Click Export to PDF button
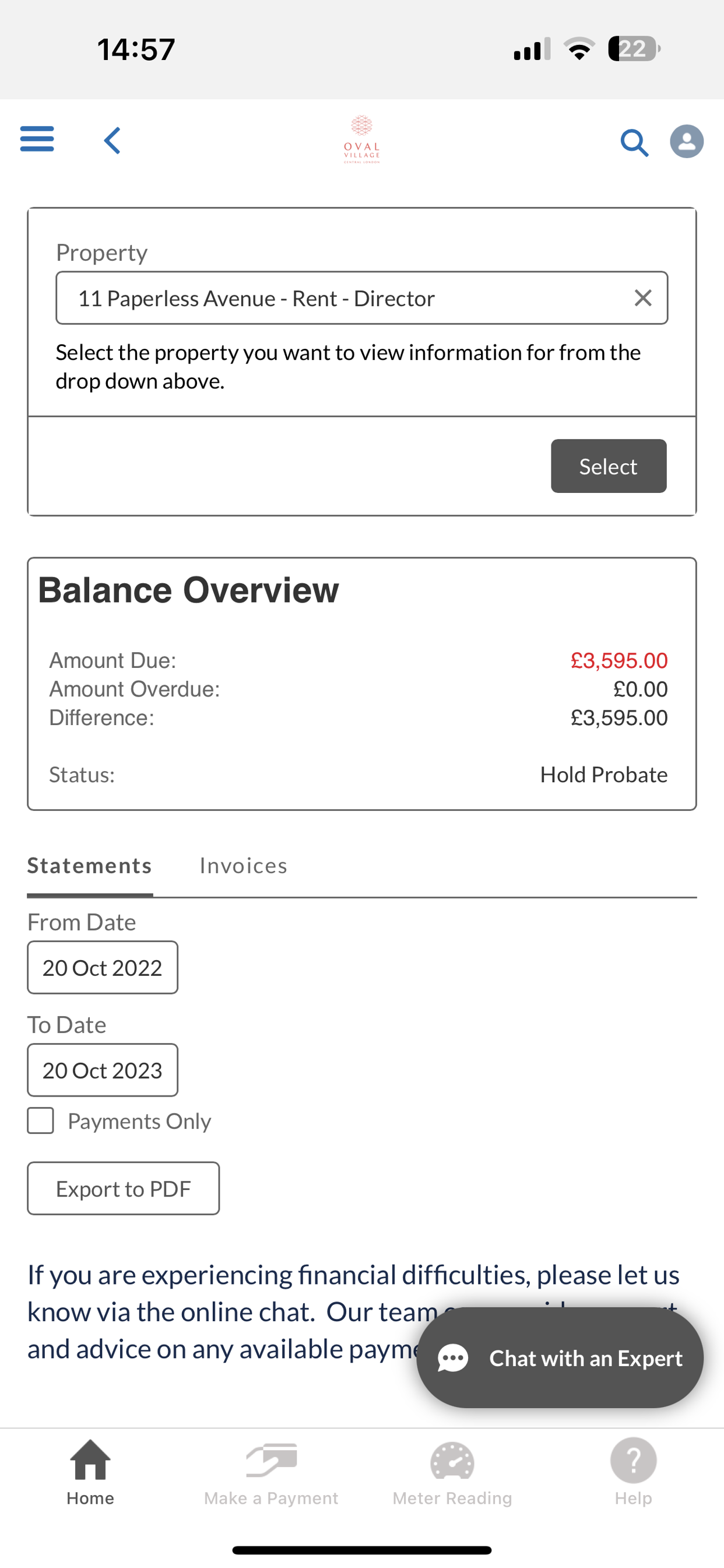 click(124, 1188)
